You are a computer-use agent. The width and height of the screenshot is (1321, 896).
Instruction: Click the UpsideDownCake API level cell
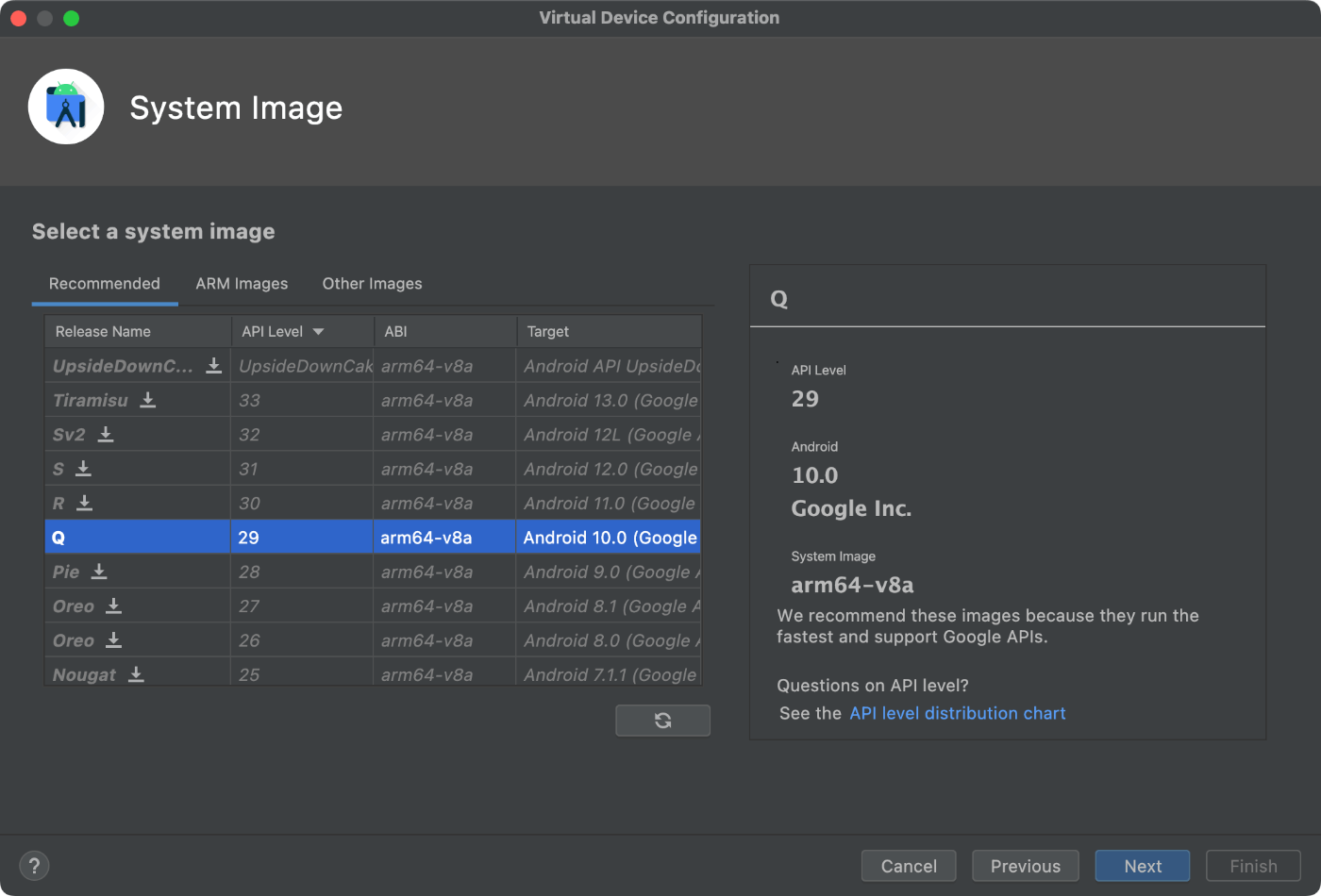(x=303, y=366)
